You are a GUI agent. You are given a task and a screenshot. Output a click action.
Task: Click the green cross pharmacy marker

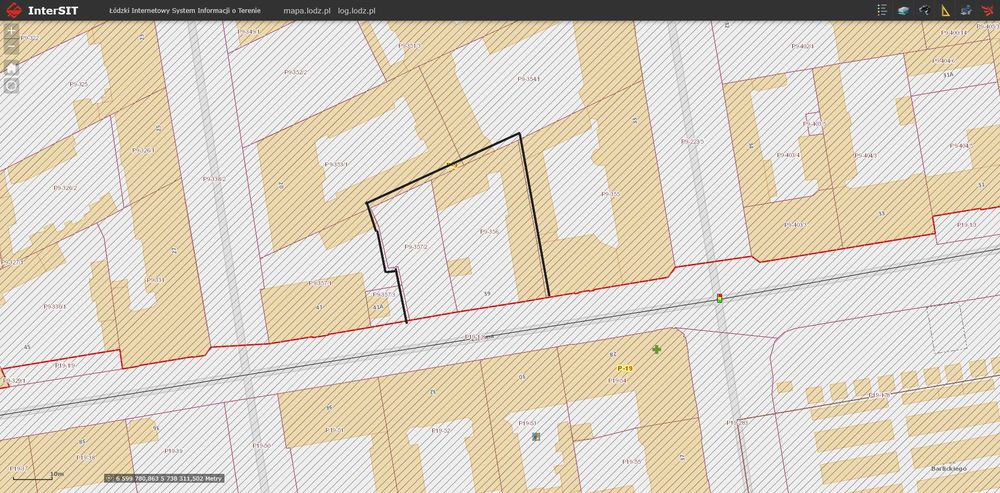pos(656,349)
